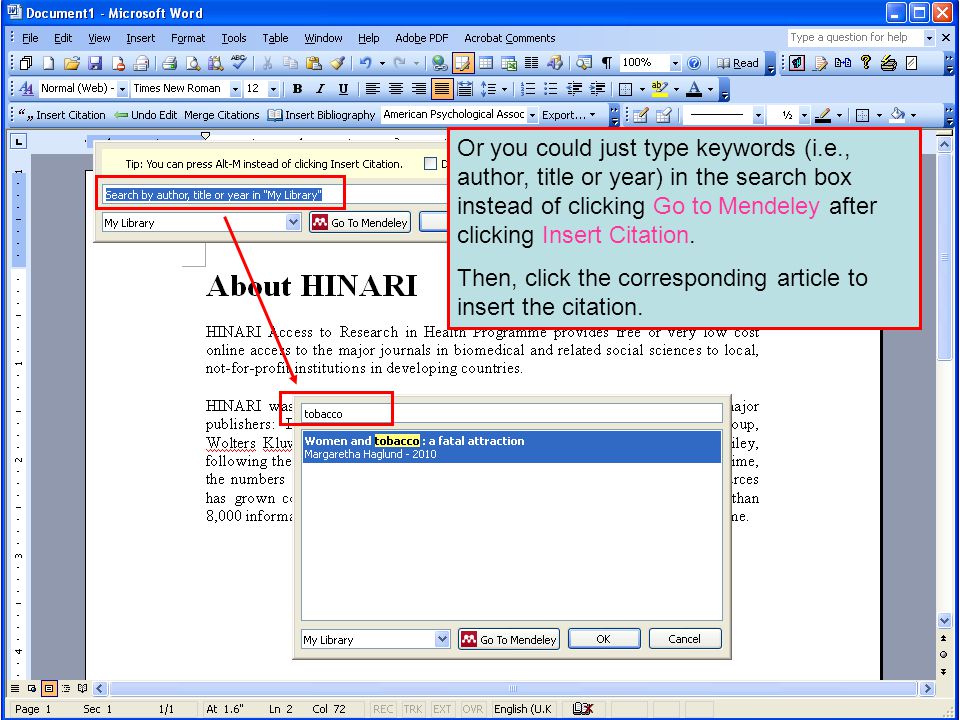Open the Format menu
Image resolution: width=960 pixels, height=720 pixels.
coord(188,38)
